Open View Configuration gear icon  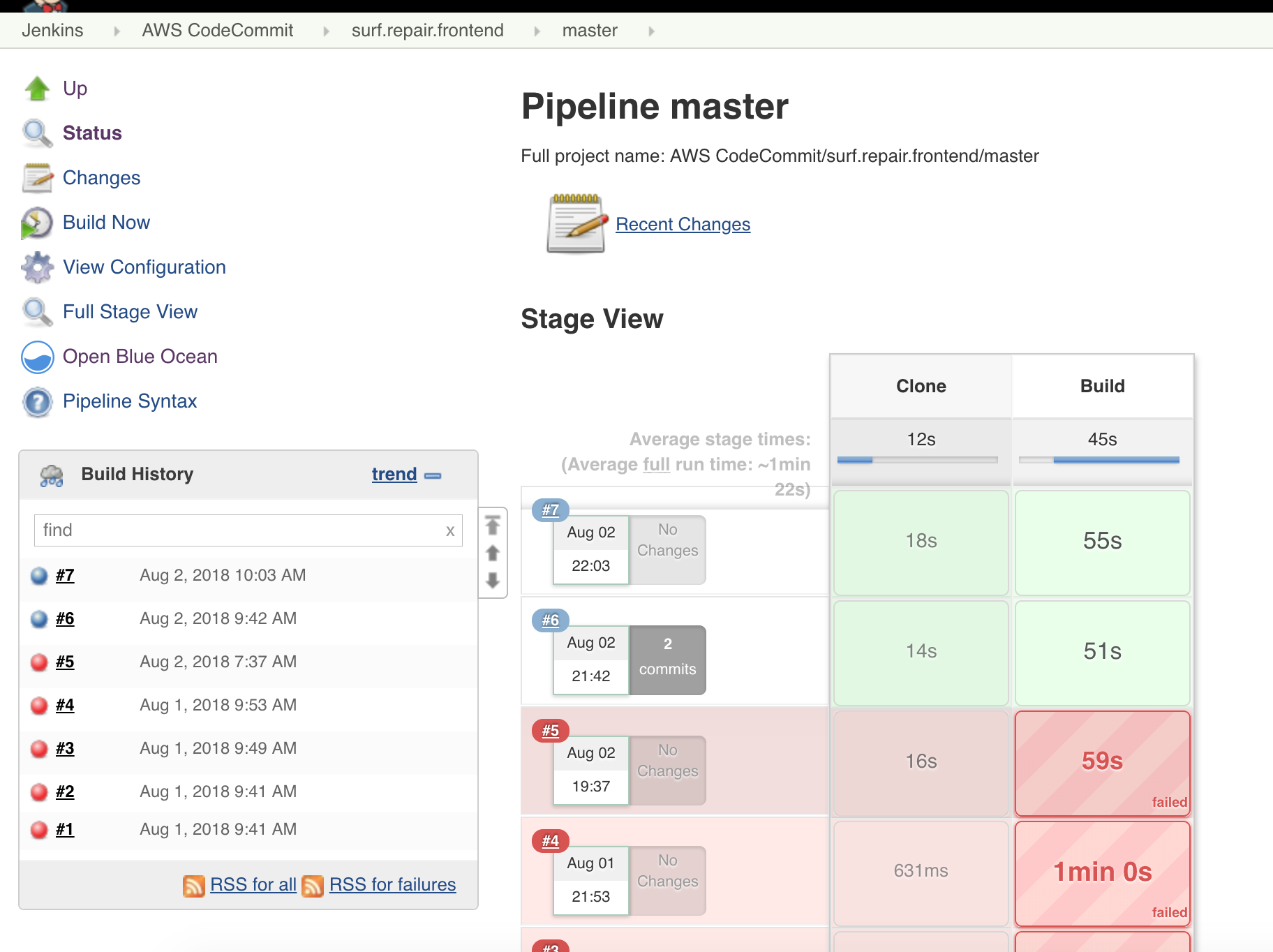pyautogui.click(x=37, y=267)
